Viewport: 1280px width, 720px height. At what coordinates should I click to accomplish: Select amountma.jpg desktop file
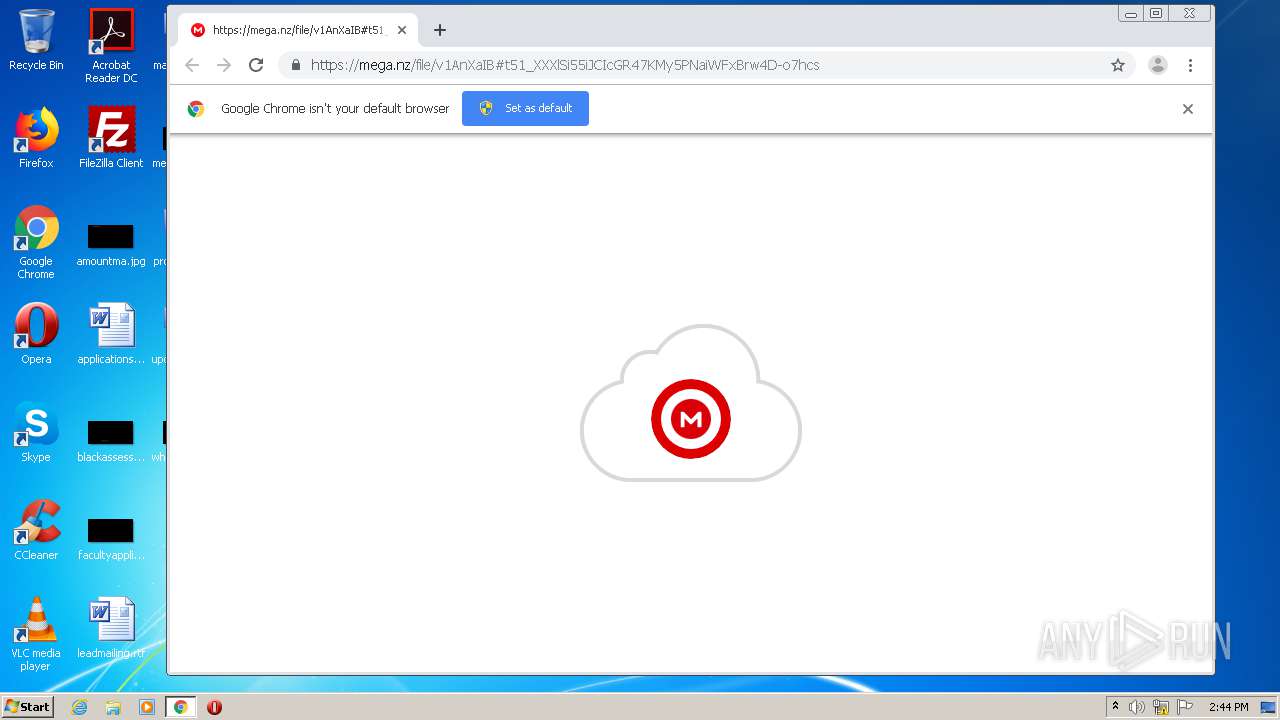(x=111, y=245)
